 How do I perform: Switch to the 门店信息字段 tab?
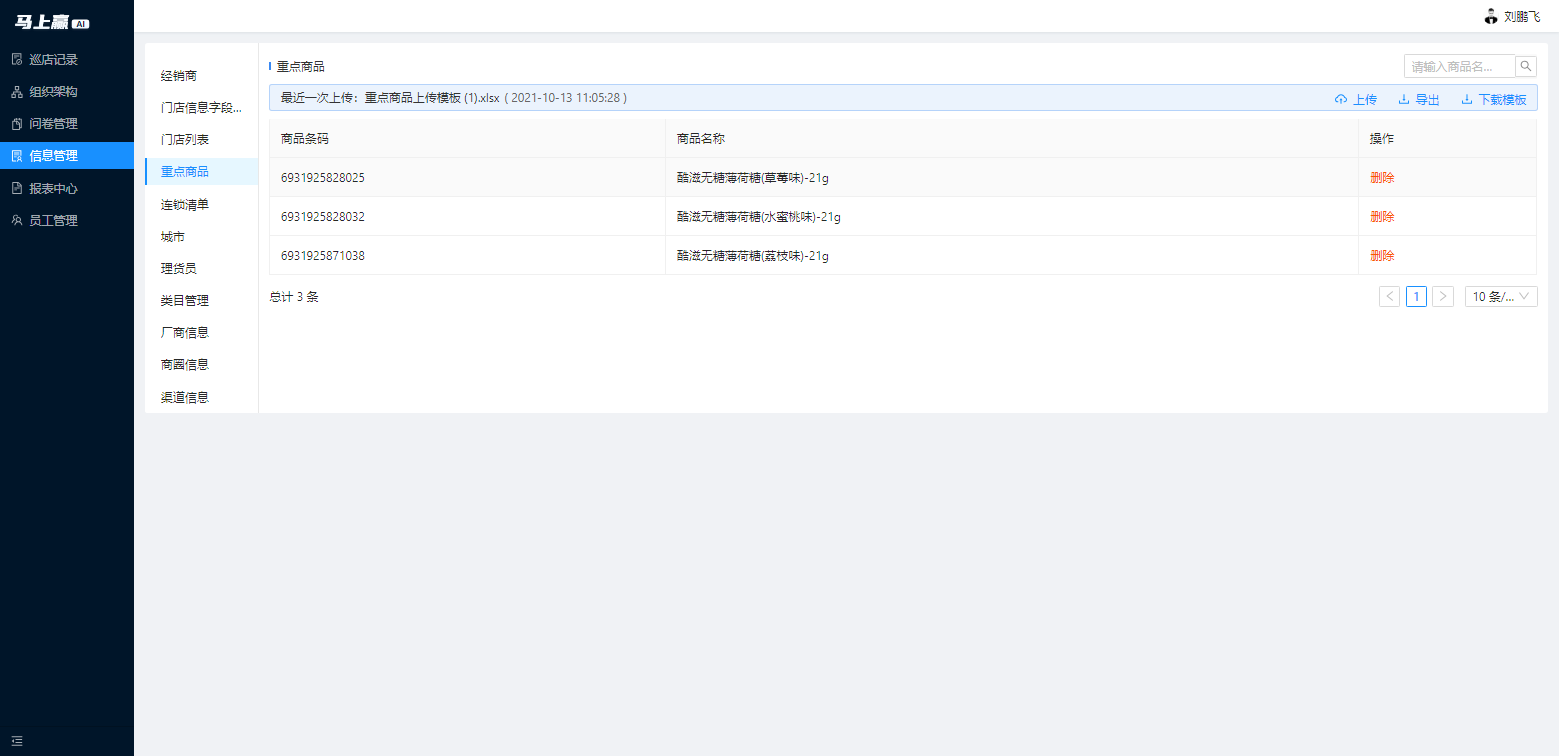201,108
